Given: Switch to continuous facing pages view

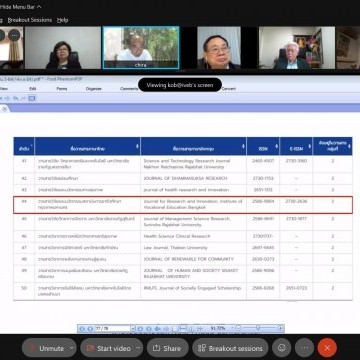Looking at the screenshot, I should (x=200, y=329).
